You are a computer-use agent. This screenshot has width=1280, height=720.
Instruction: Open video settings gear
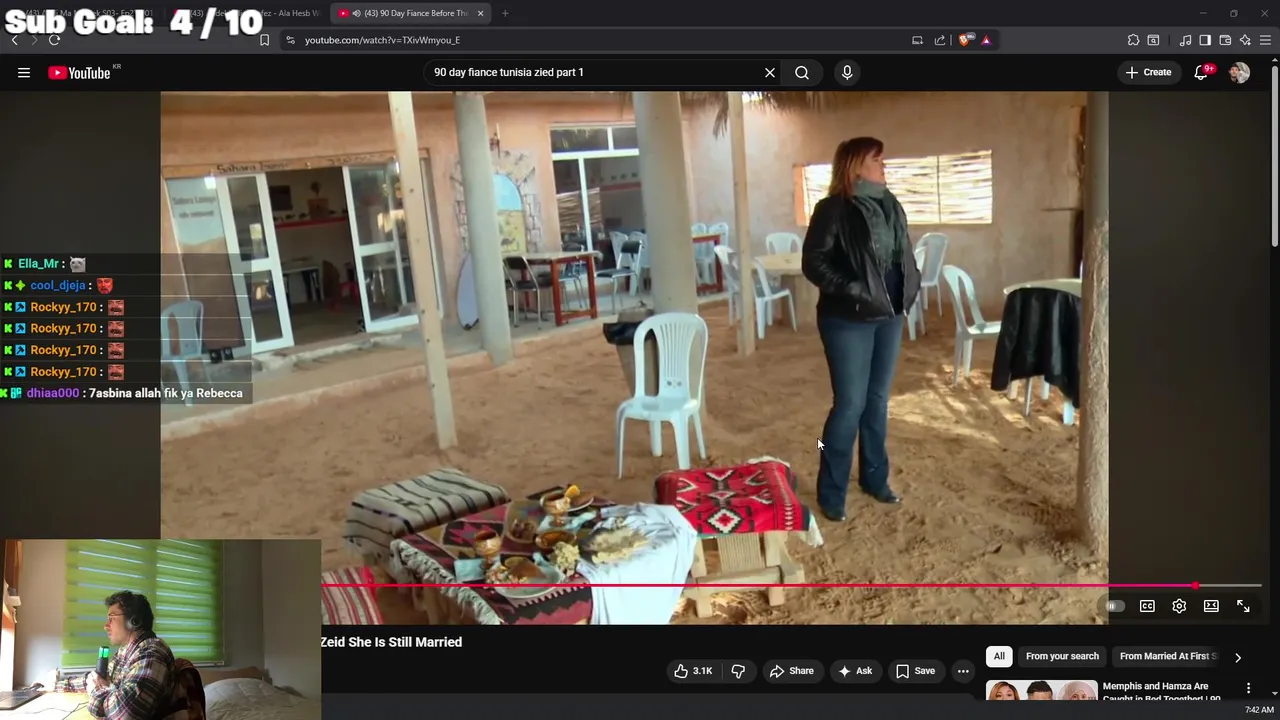(x=1179, y=606)
